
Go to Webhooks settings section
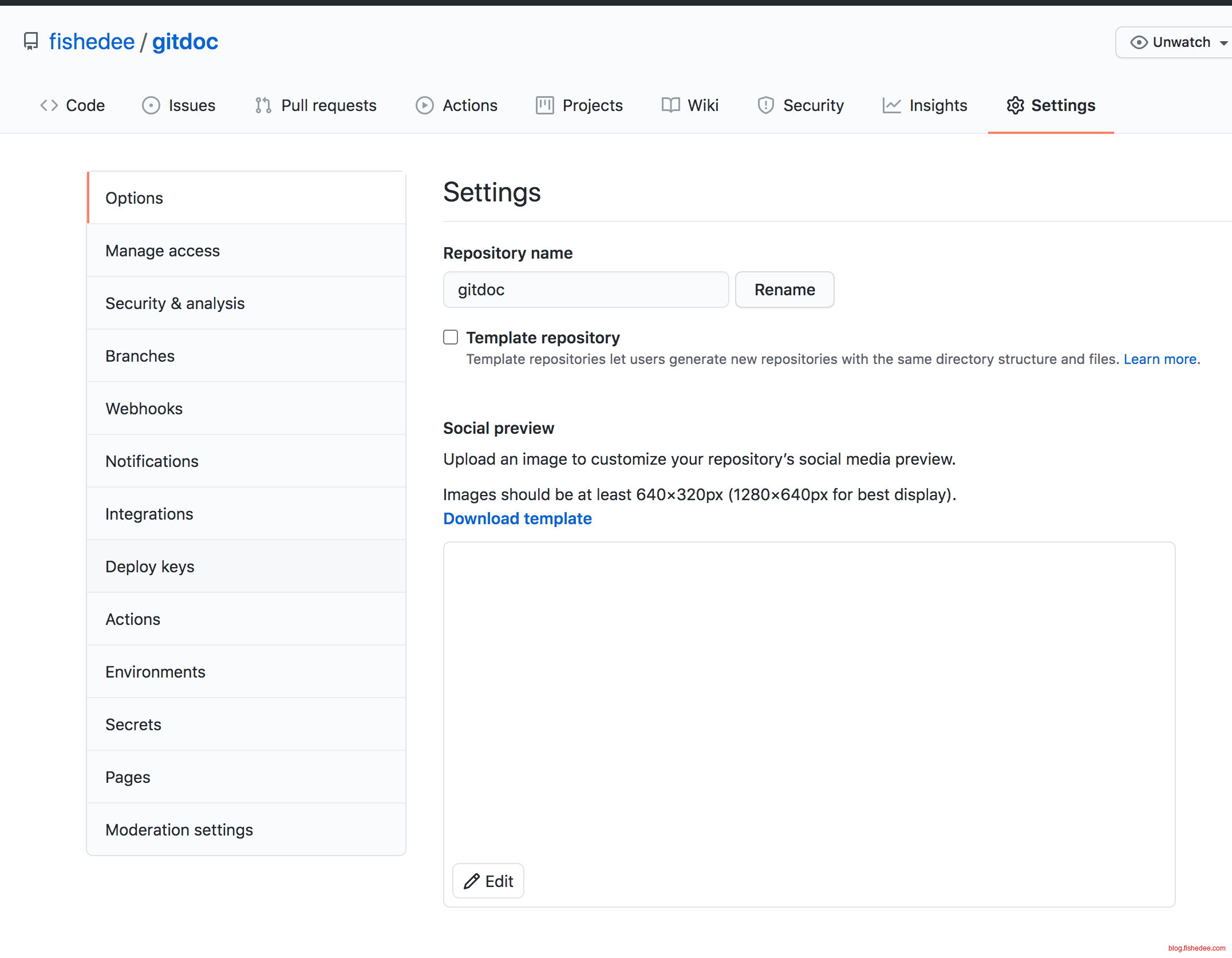coord(144,409)
